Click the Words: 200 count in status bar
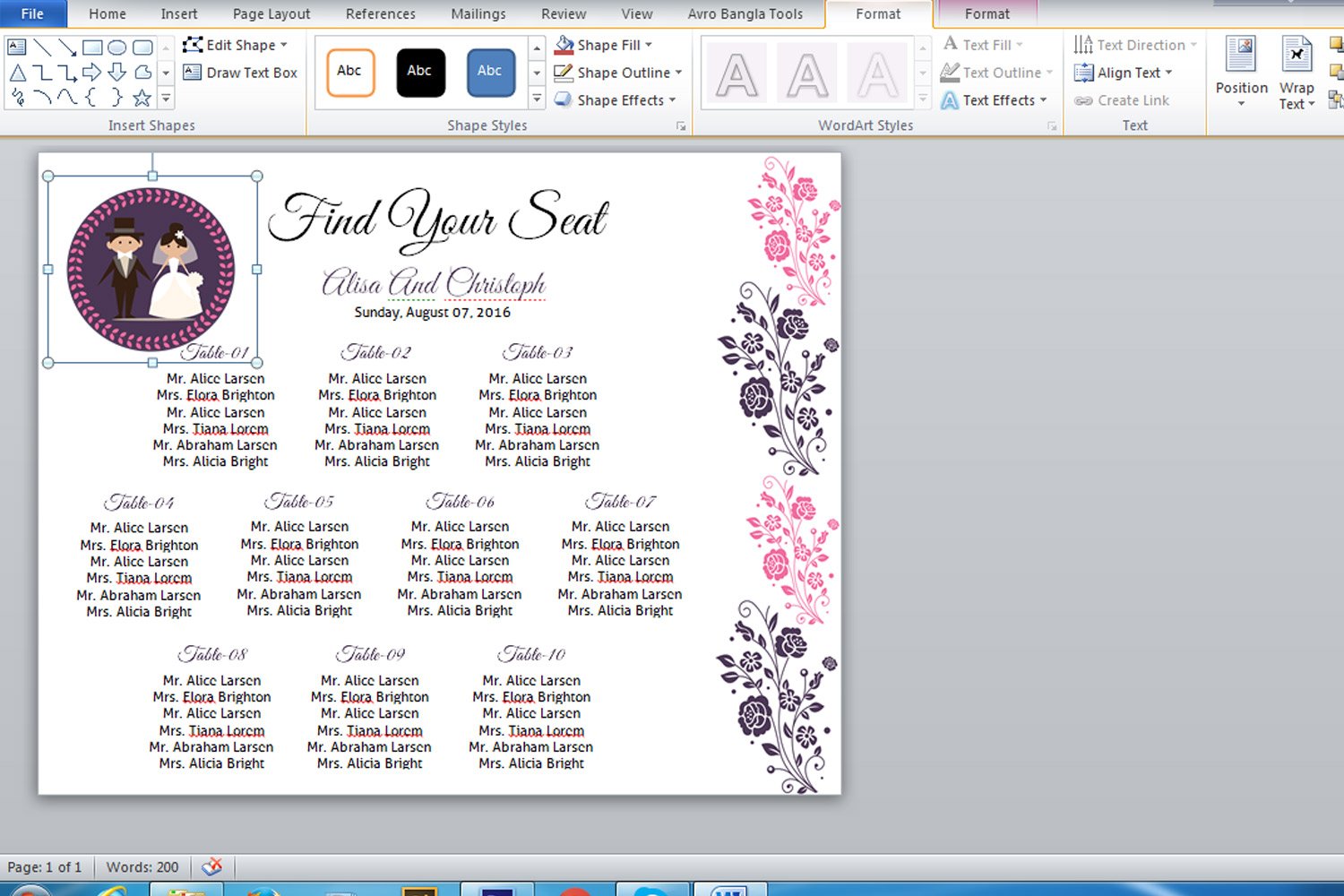Viewport: 1344px width, 896px height. point(142,866)
